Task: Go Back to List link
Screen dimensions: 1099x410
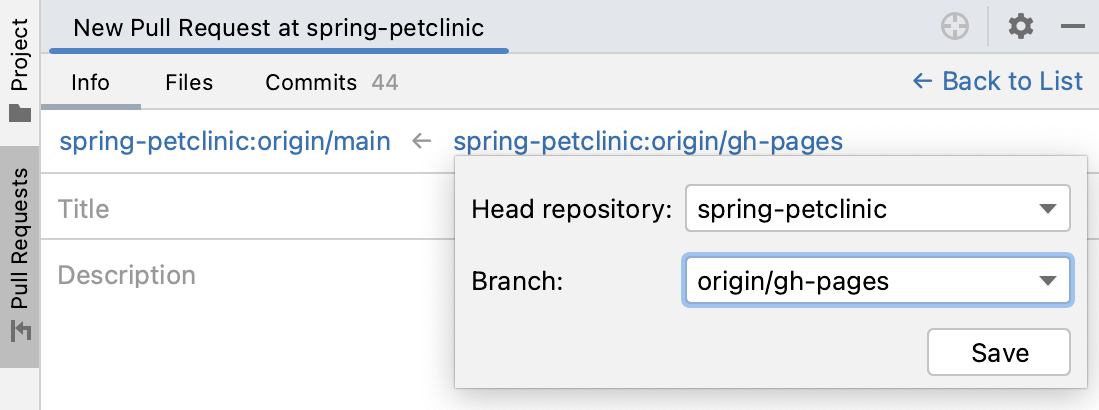Action: 998,81
